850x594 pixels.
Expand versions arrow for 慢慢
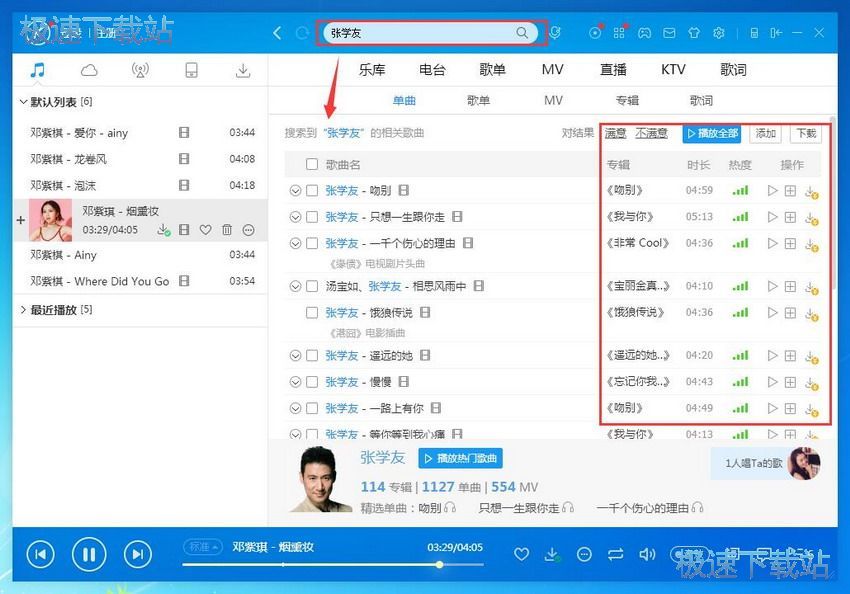(295, 382)
